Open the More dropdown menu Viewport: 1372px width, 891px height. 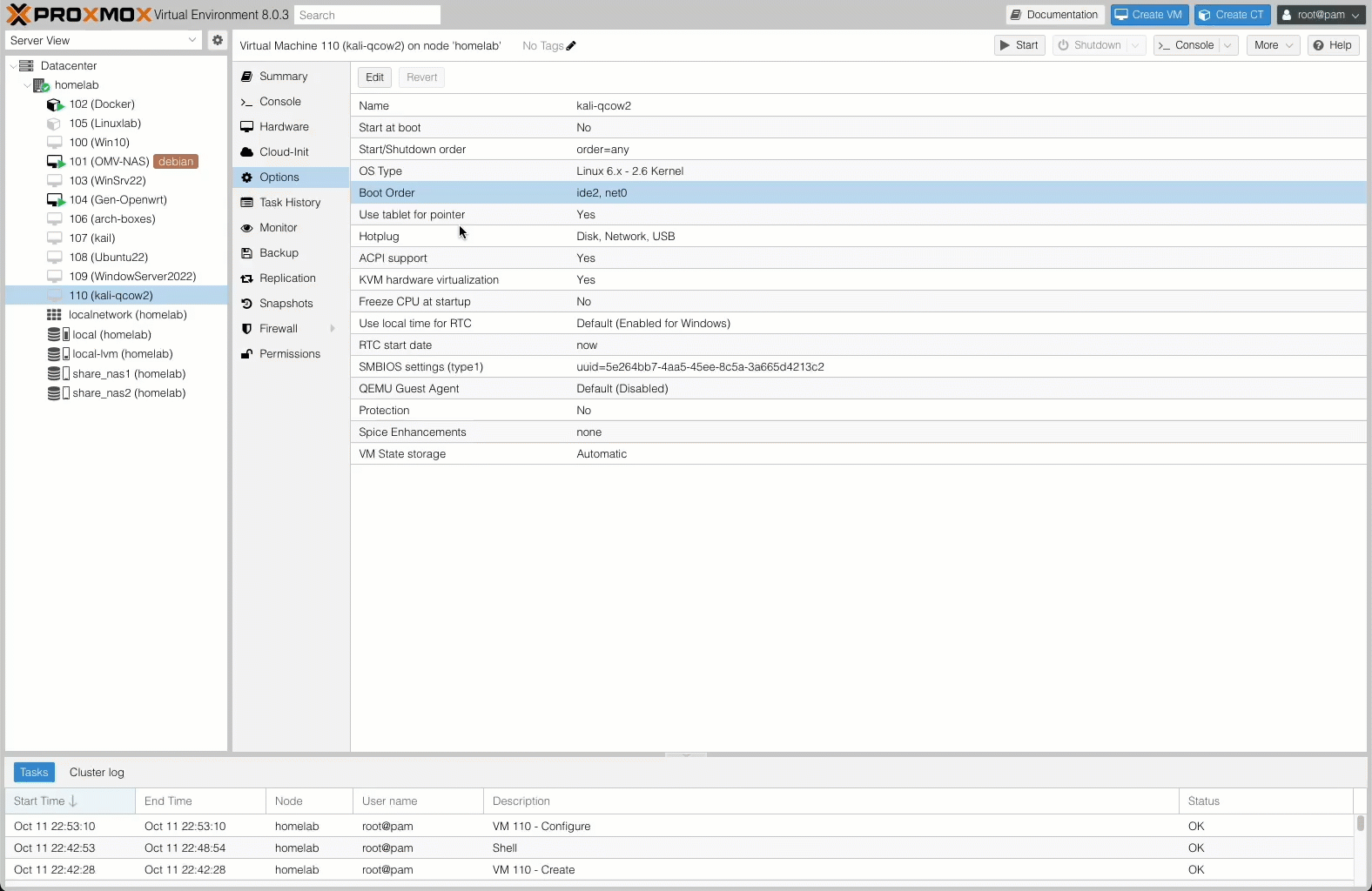coord(1273,45)
